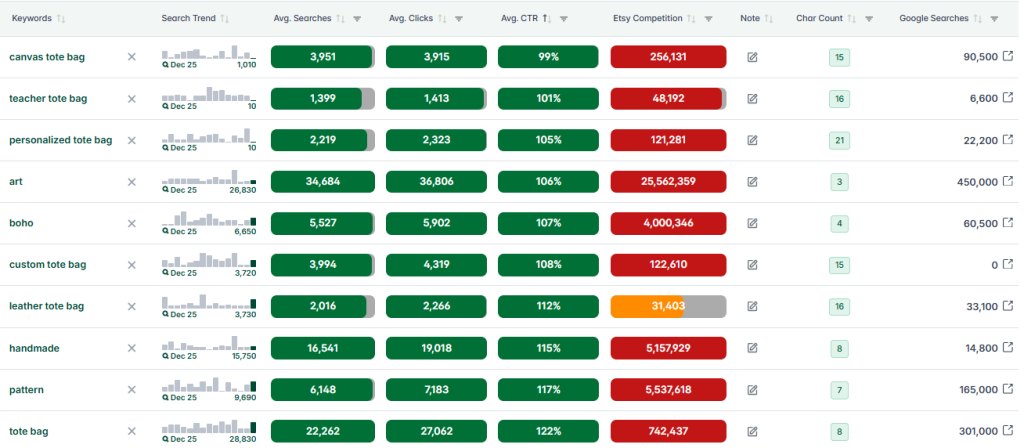Open search trend chart for 'tote bag'
Screen dimensions: 1024x448
click(x=209, y=431)
